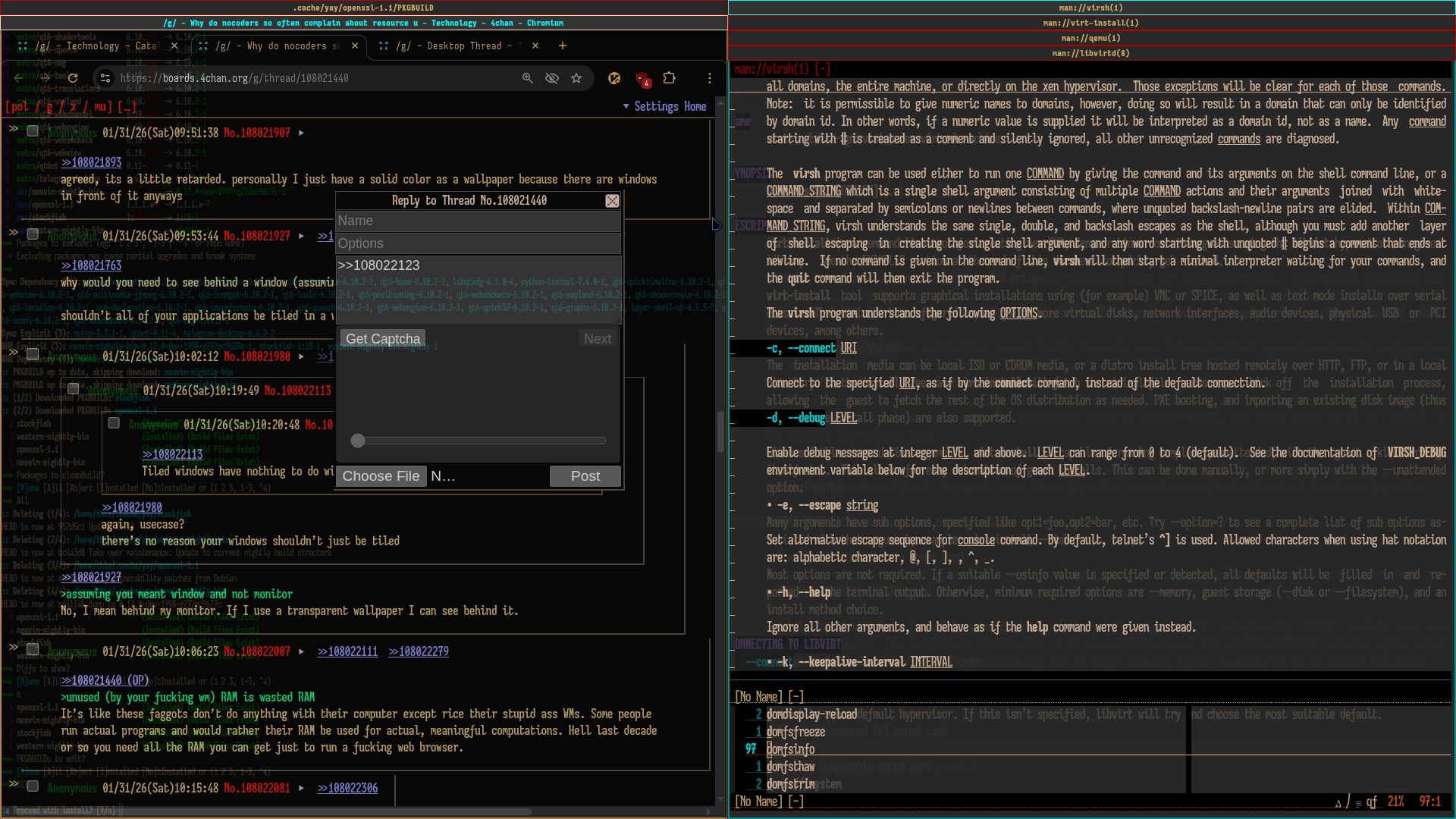Viewport: 1456px width, 819px height.
Task: Follow quote link >>108022306
Action: coord(347,788)
